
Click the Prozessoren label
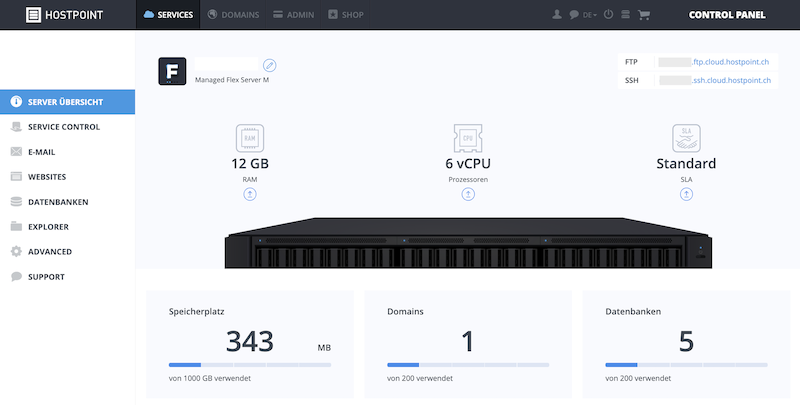tap(468, 180)
